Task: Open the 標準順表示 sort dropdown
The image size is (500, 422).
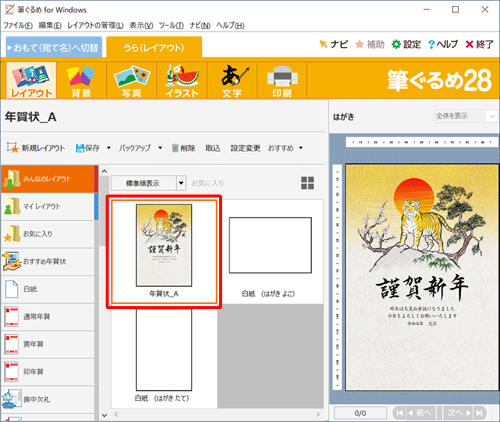Action: [149, 183]
